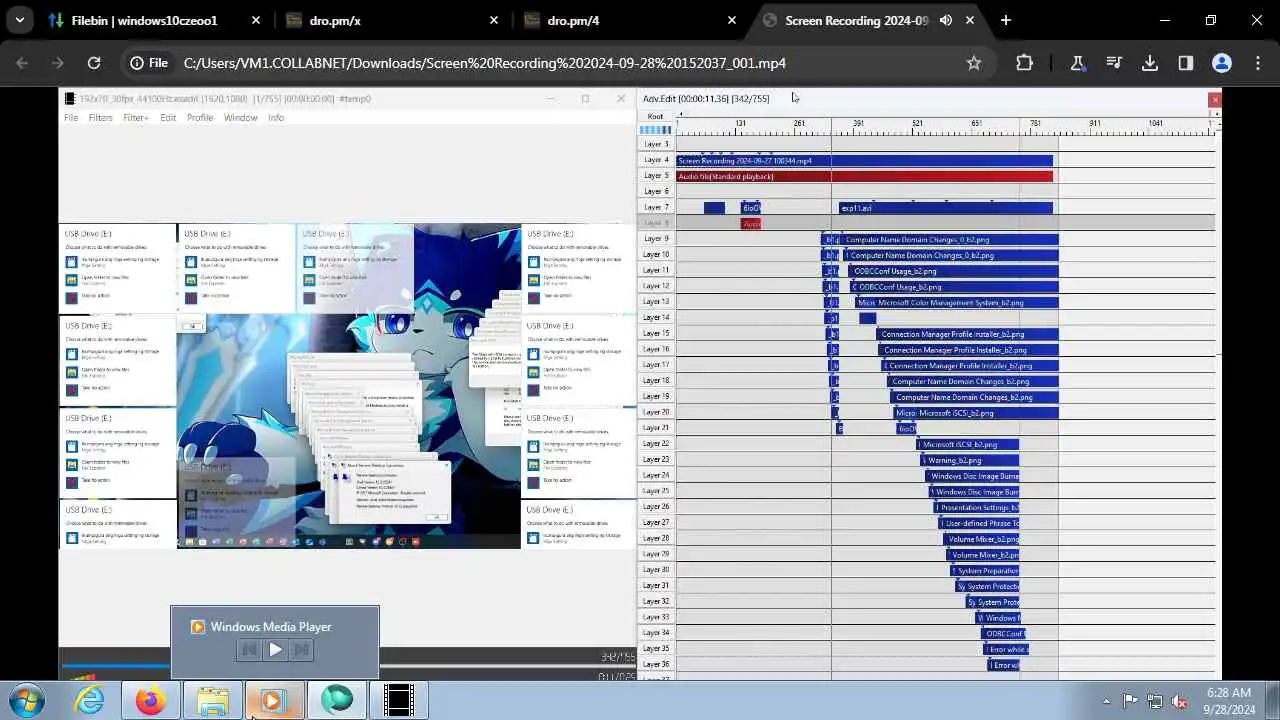
Task: Toggle Layer 13 visibility button
Action: tap(656, 302)
